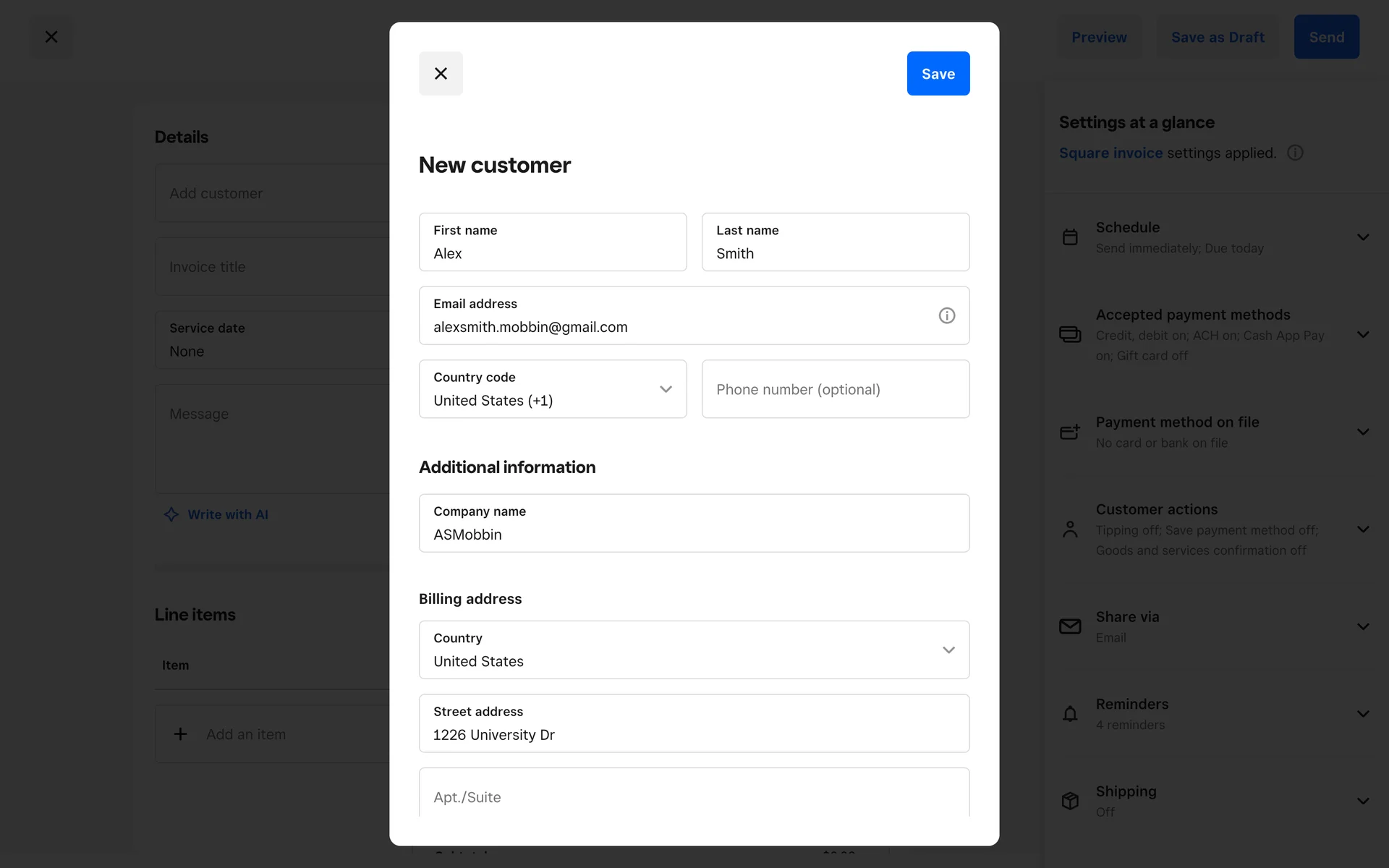This screenshot has width=1389, height=868.
Task: Click the email address info icon
Action: 946,315
